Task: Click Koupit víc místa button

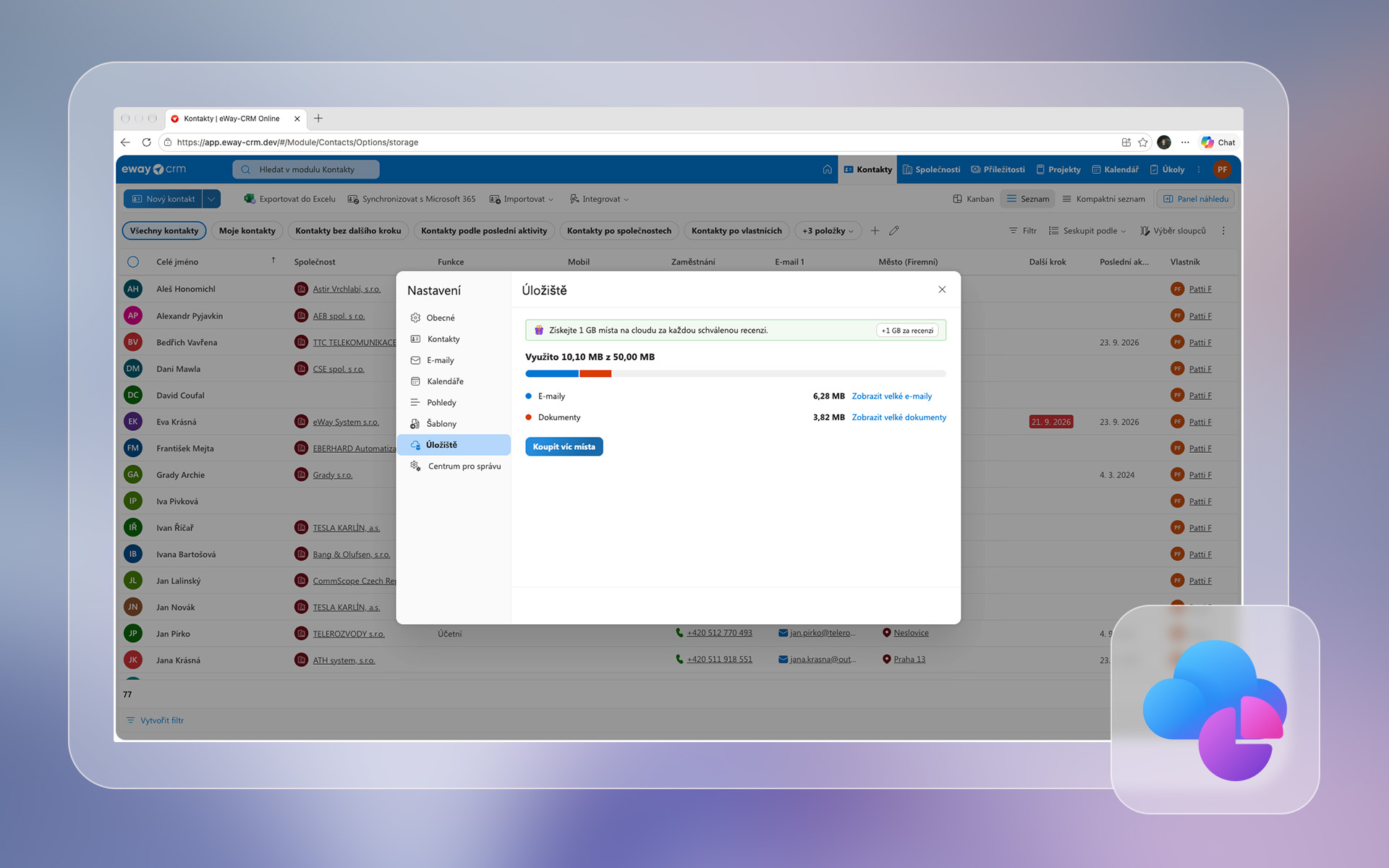Action: (564, 447)
